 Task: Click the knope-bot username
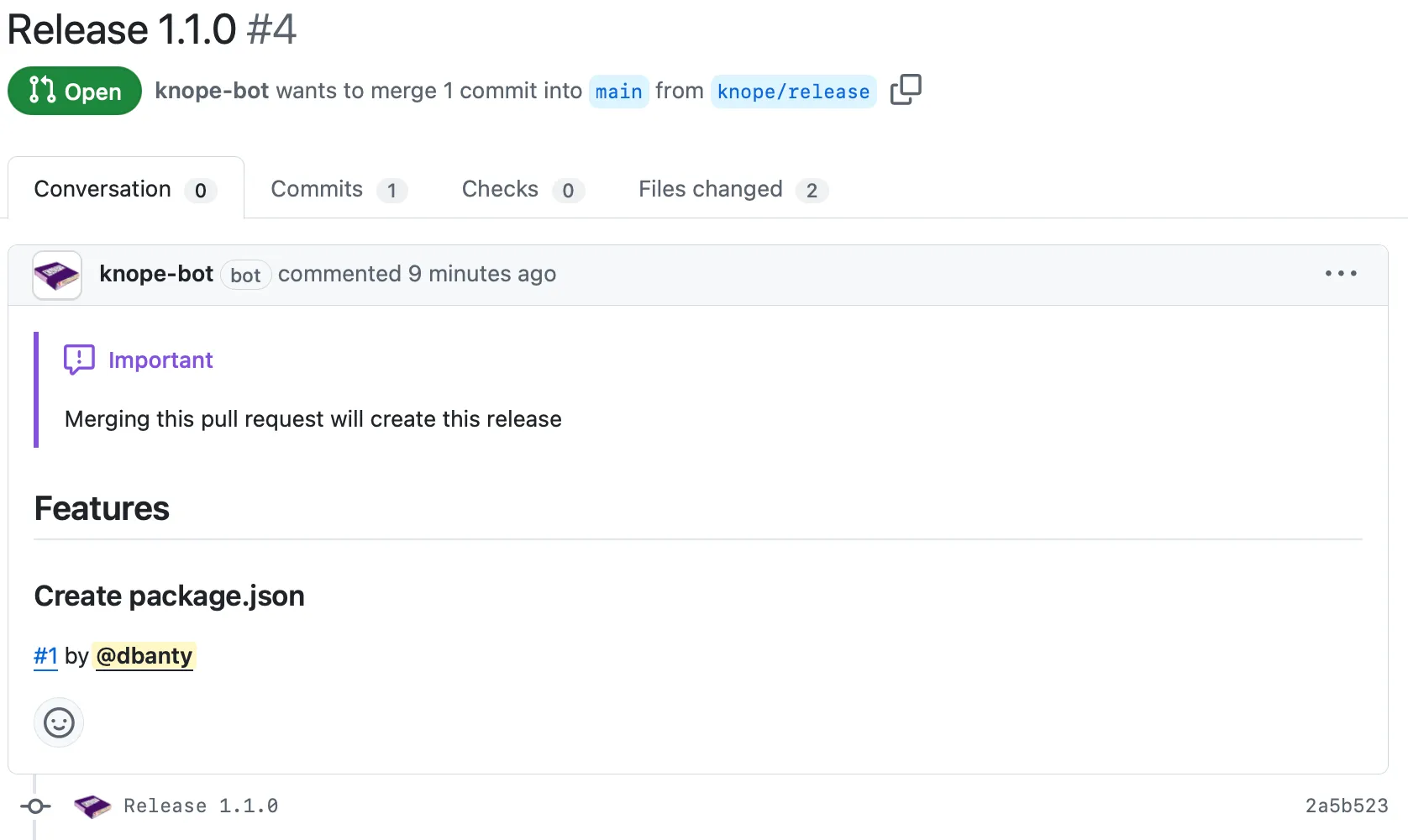pyautogui.click(x=156, y=274)
